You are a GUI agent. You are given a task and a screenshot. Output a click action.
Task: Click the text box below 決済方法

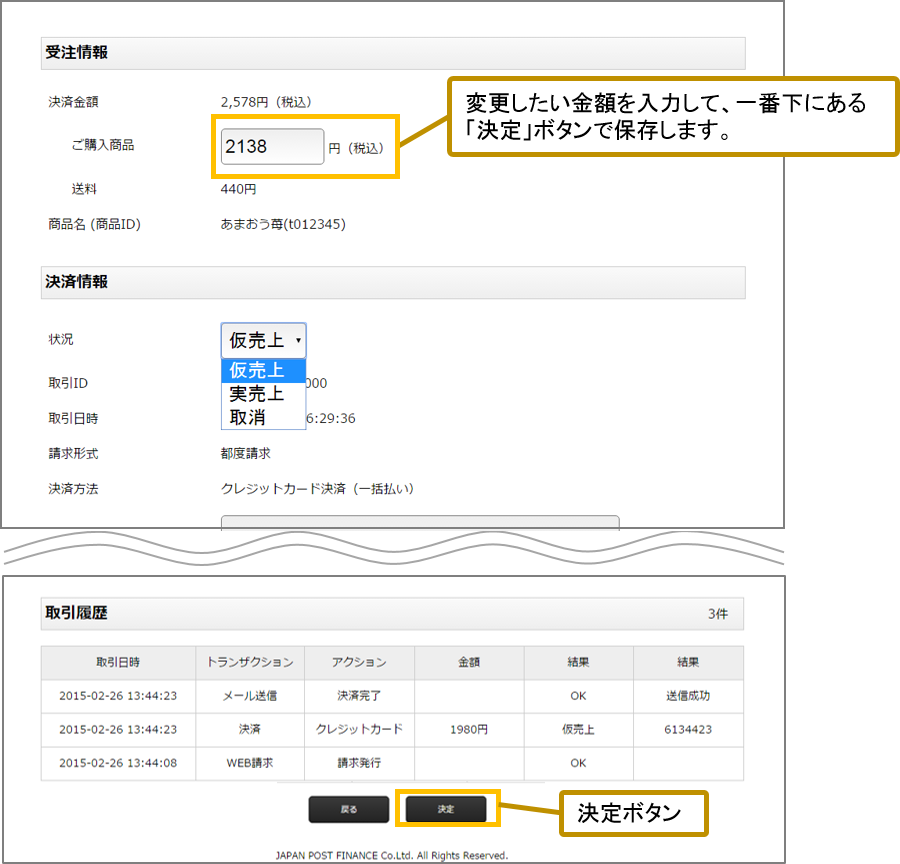pyautogui.click(x=419, y=521)
